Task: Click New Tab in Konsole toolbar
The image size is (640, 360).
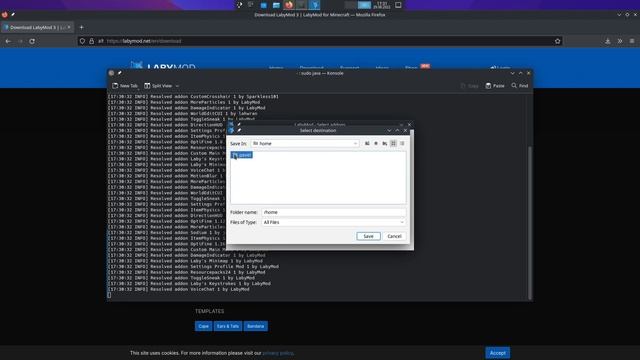Action: coord(125,86)
